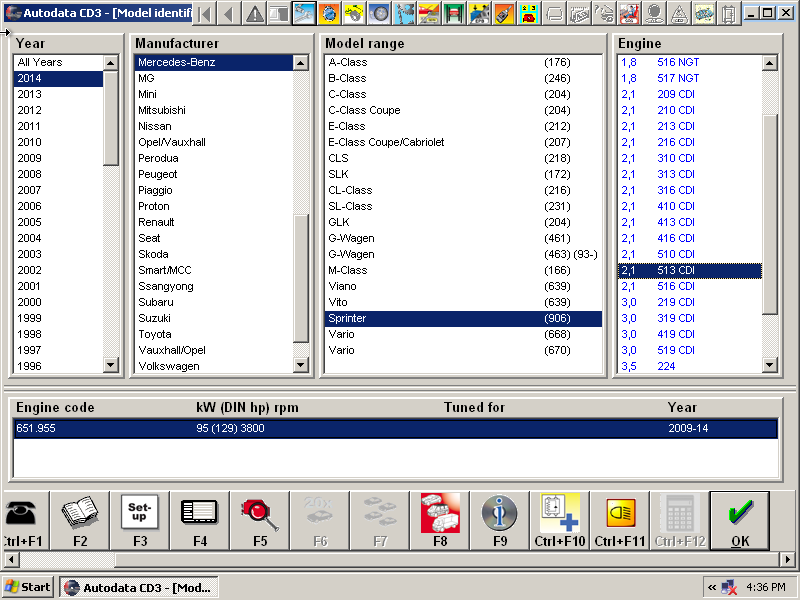Select All Years in the Year list

click(x=58, y=62)
